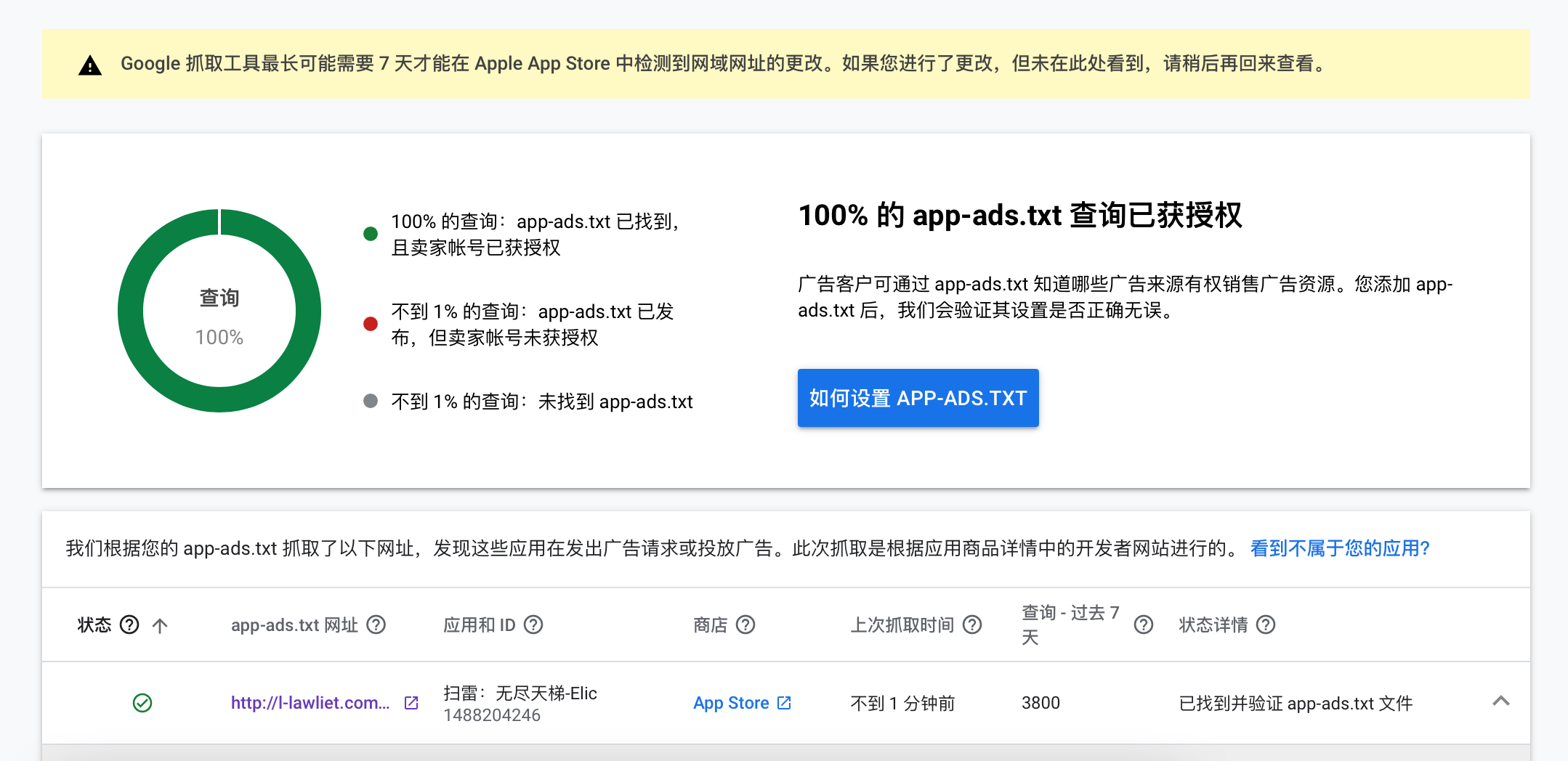Click external link icon after l-lawliet.com URL
The image size is (1568, 761).
tap(411, 703)
